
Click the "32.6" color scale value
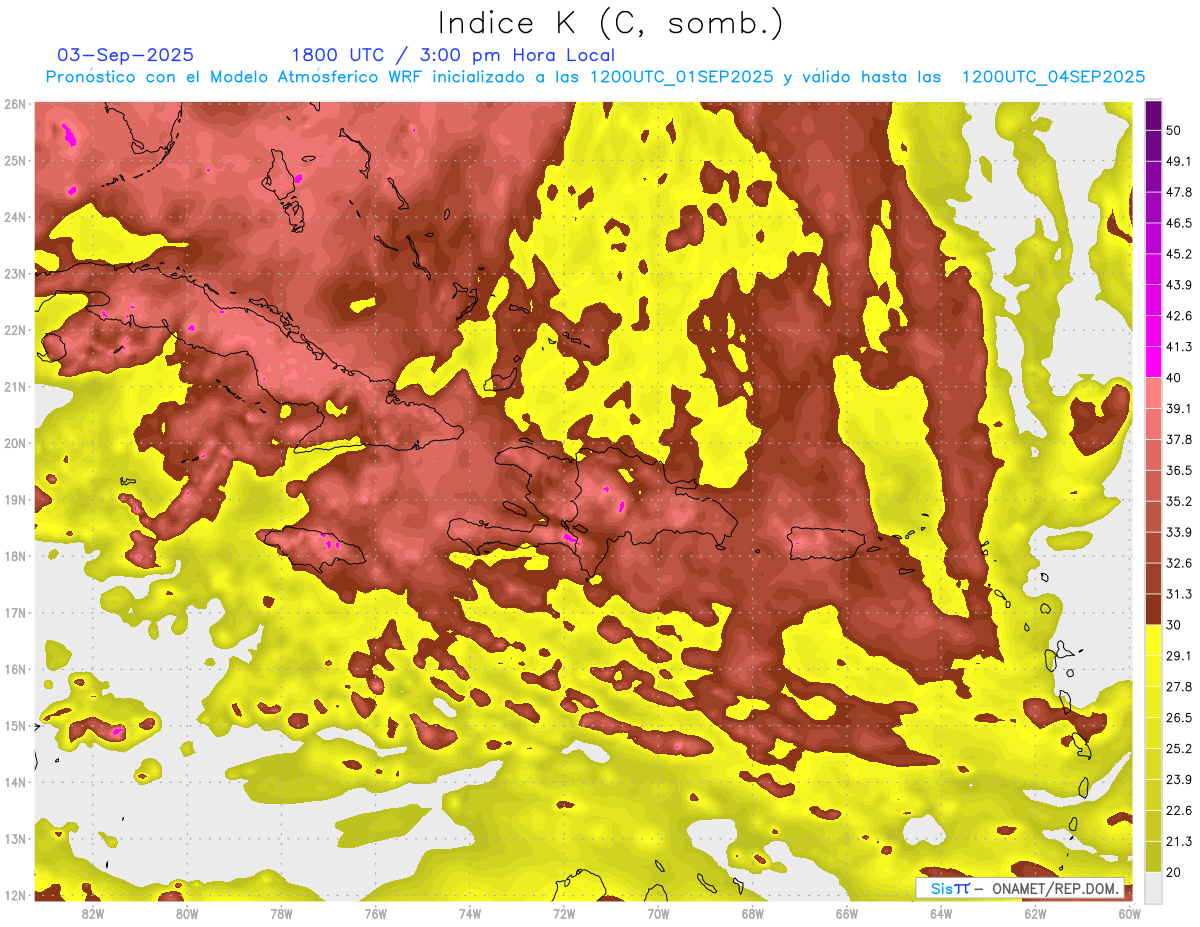tap(1179, 563)
